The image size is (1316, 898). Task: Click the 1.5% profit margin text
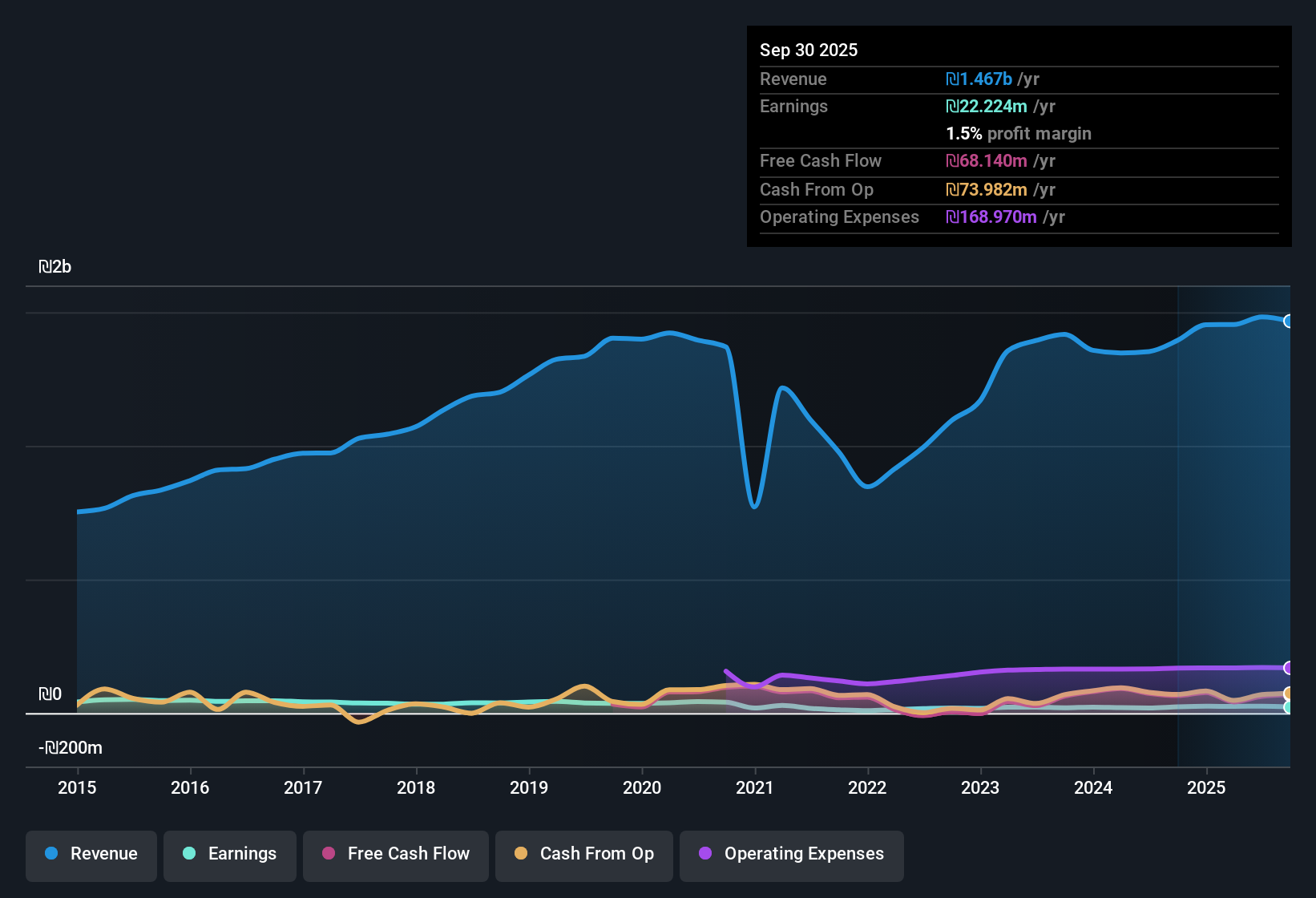coord(1019,133)
